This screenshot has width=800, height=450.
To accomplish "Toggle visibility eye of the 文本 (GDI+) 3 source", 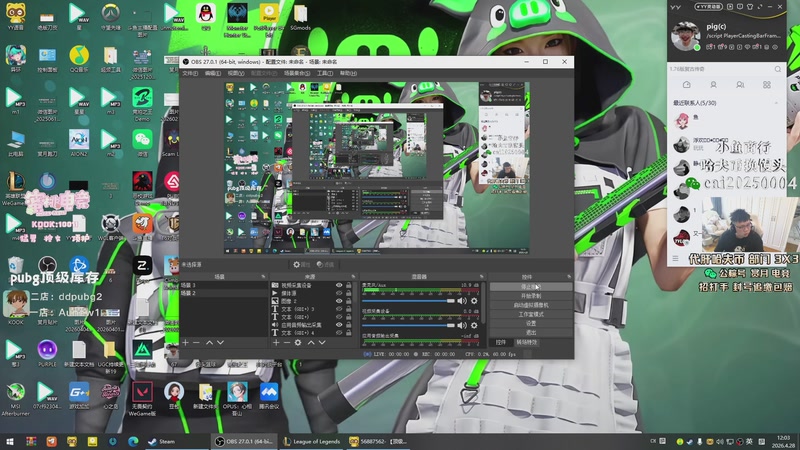I will (x=339, y=309).
